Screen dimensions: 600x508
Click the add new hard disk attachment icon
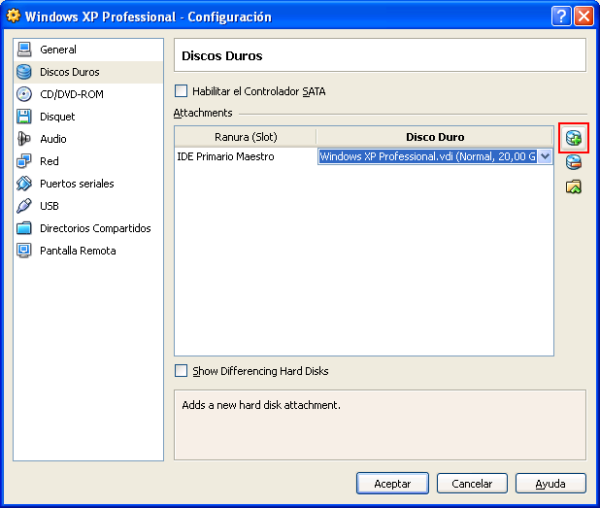(573, 138)
